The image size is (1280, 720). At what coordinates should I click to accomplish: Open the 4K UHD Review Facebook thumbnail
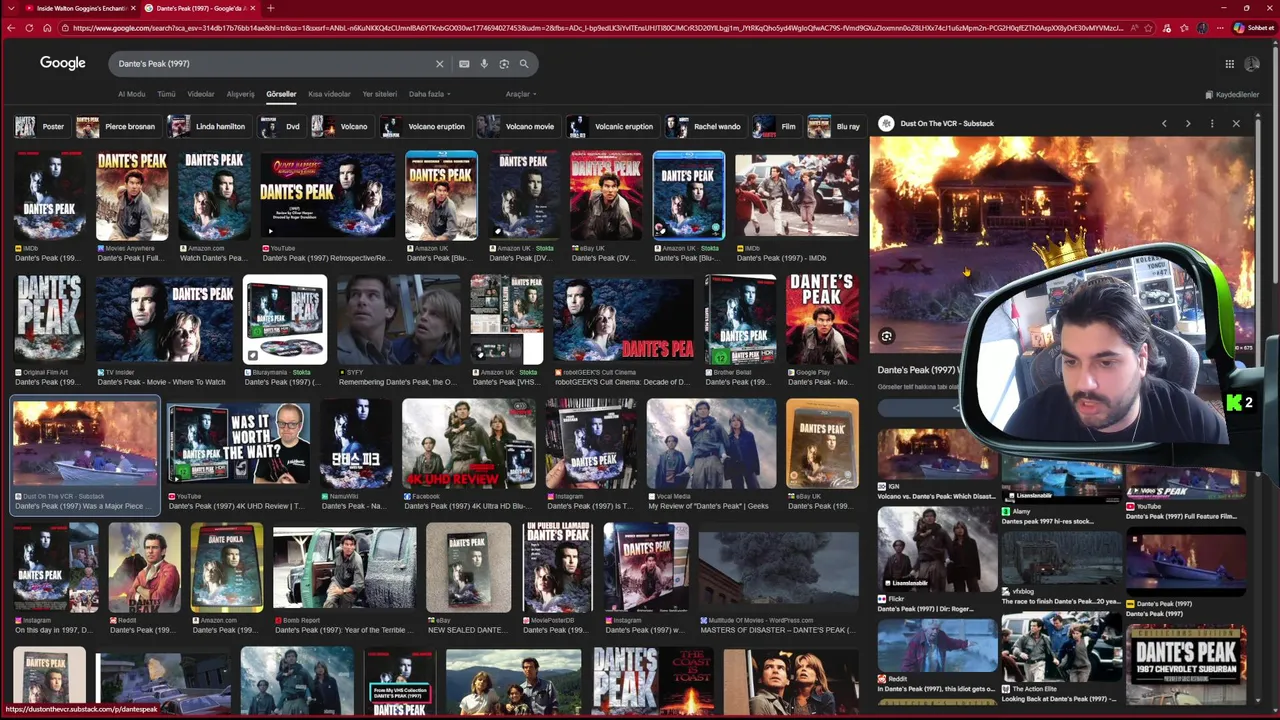click(468, 442)
